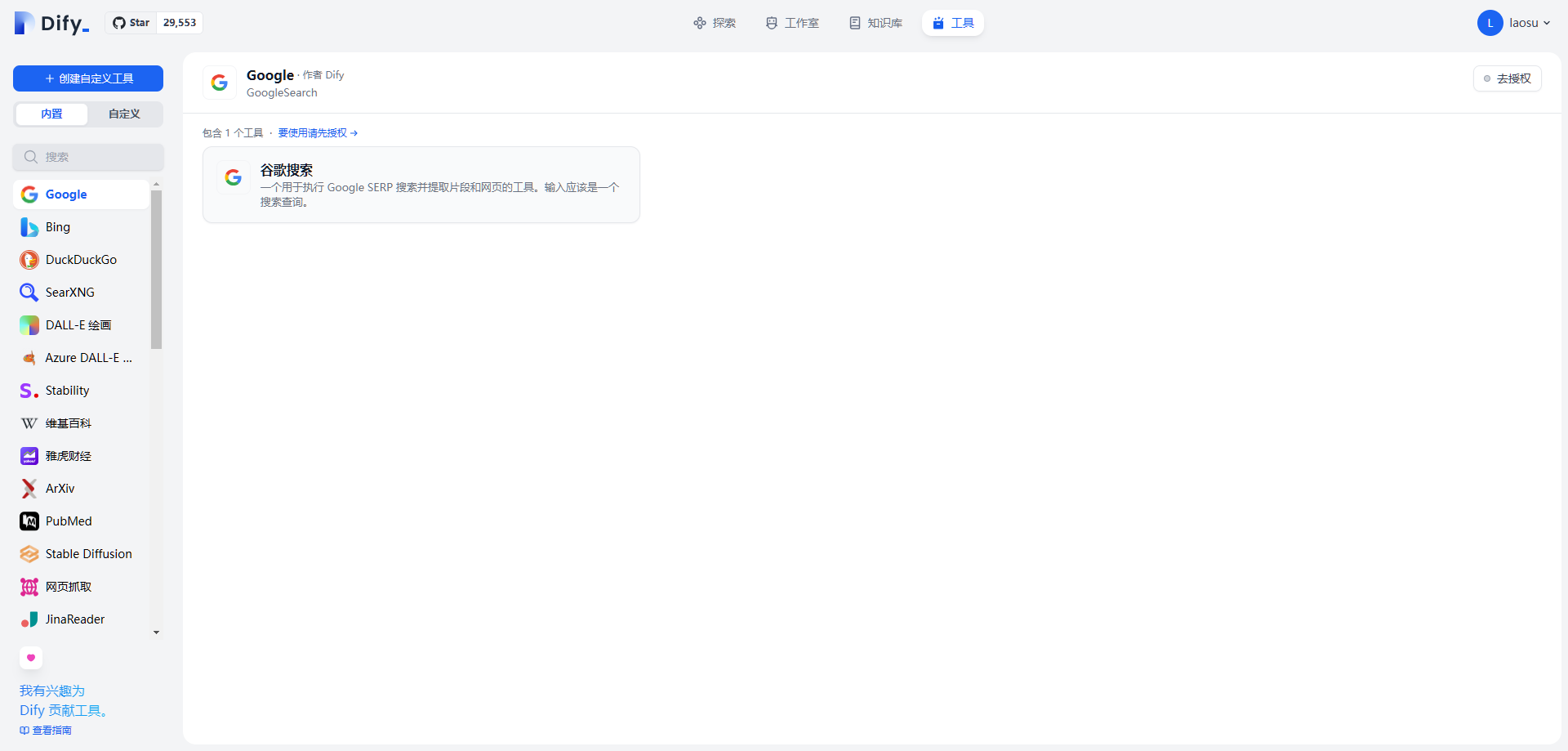Click the laosu avatar circle
This screenshot has height=751, width=1568.
click(1490, 23)
